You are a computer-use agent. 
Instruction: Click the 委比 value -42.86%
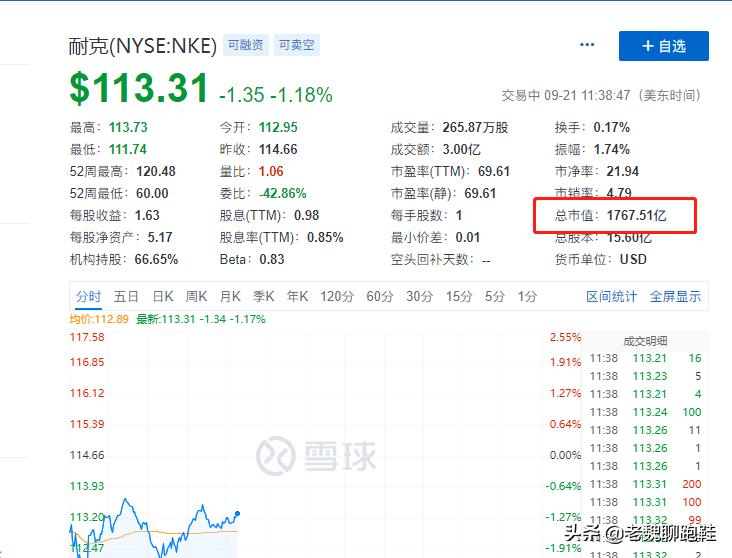point(283,193)
